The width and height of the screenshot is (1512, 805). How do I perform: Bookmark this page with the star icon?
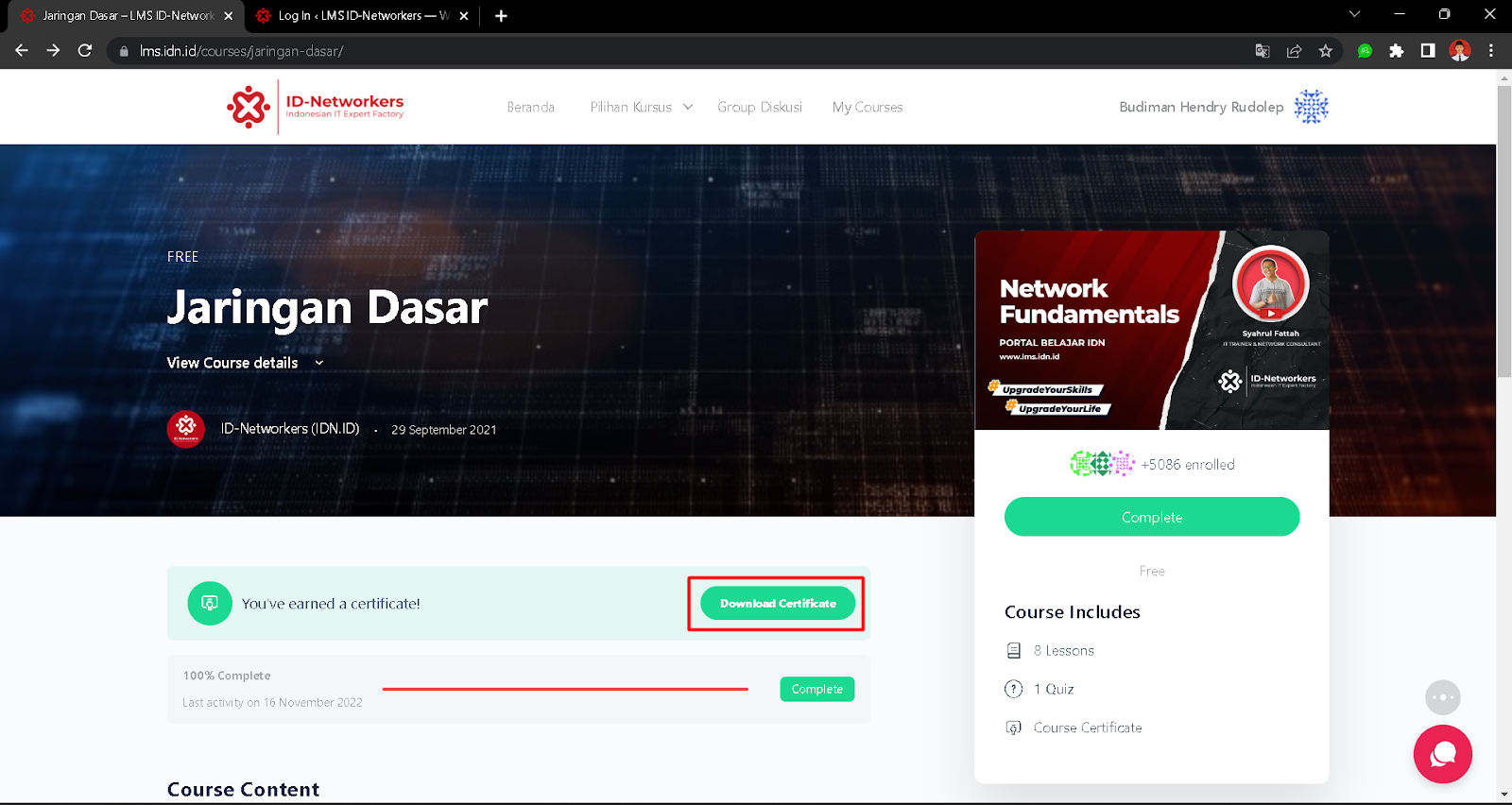click(x=1326, y=51)
